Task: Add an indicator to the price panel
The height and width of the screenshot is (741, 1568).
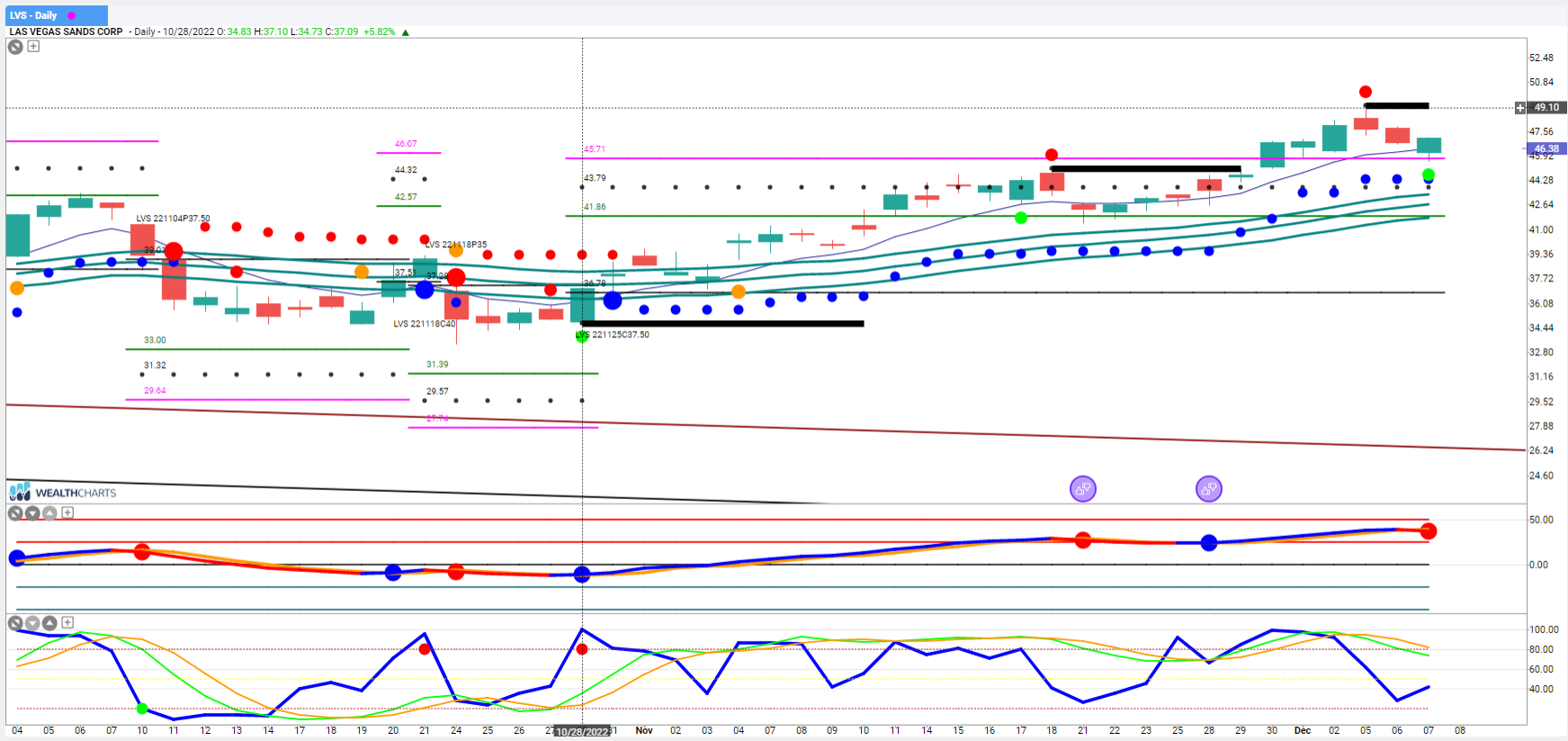Action: tap(33, 46)
